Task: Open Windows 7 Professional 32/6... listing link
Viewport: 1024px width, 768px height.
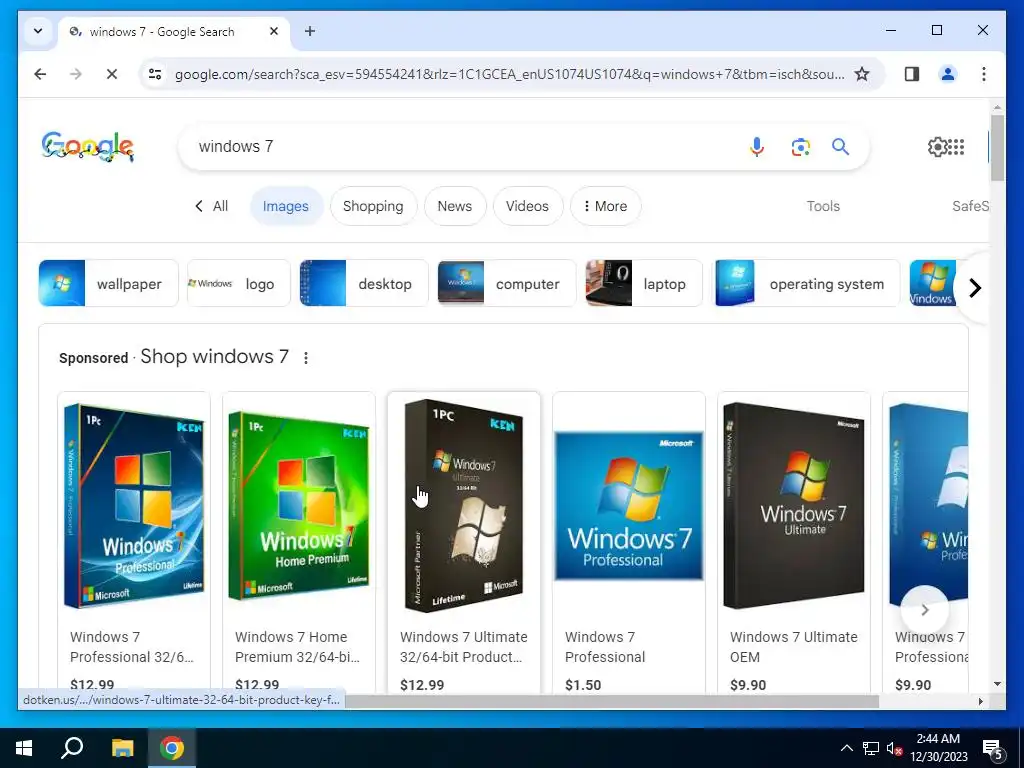Action: point(131,647)
